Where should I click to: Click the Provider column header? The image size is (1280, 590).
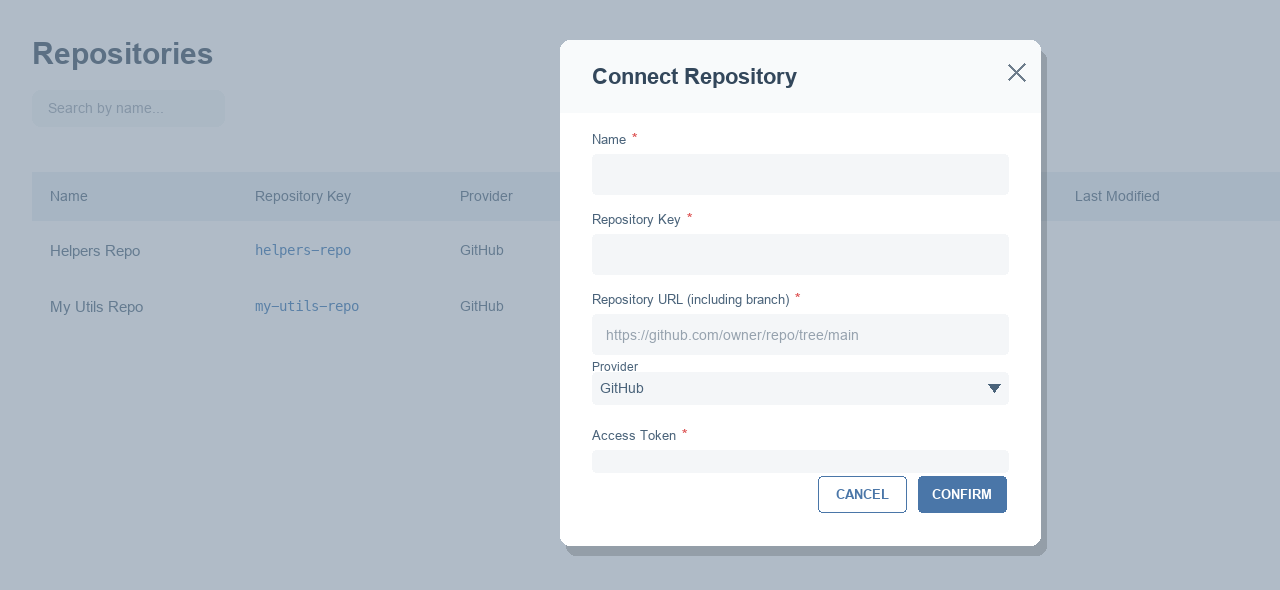point(486,196)
